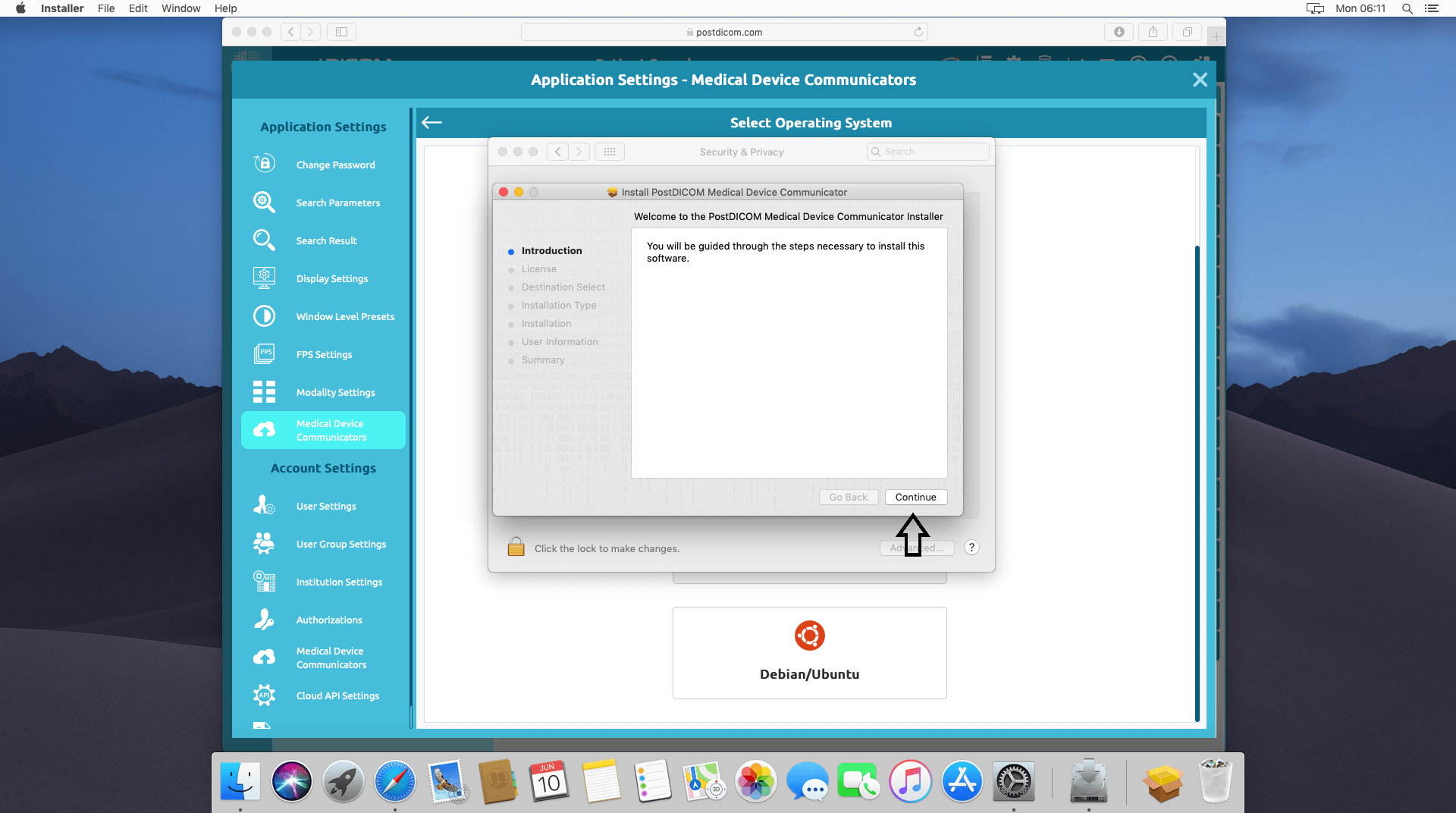Open the App Store in the Dock
The image size is (1456, 813).
point(962,782)
